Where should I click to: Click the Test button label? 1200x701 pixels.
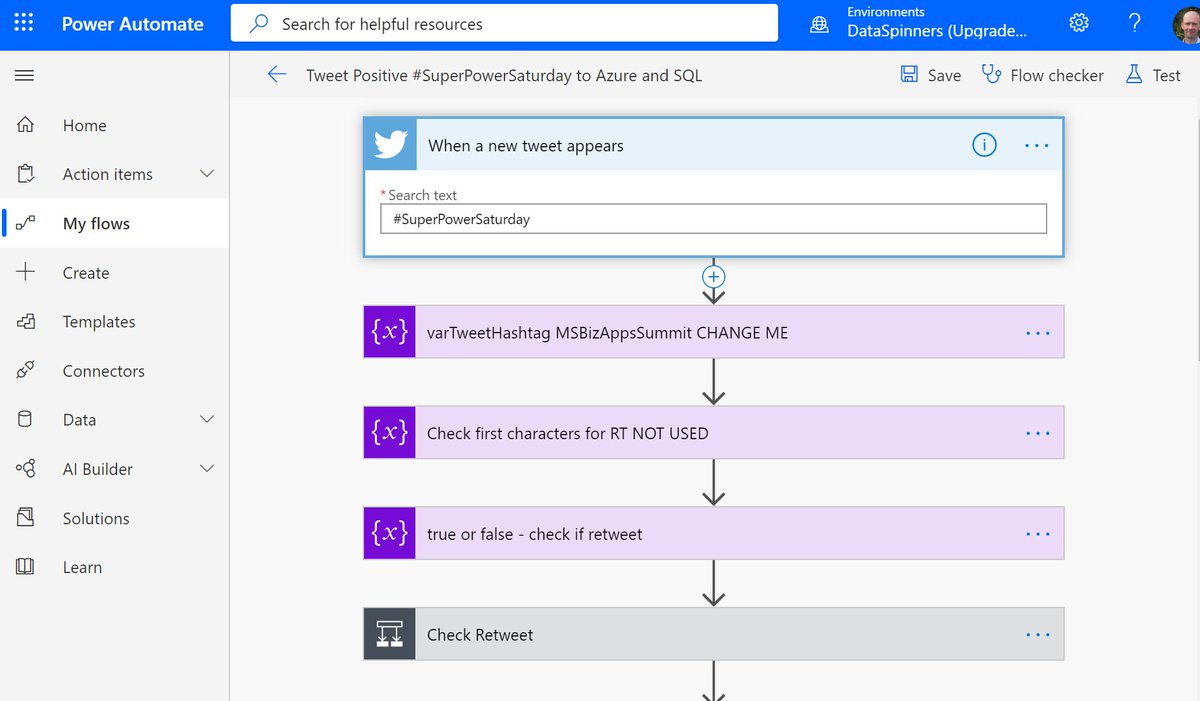coord(1166,75)
